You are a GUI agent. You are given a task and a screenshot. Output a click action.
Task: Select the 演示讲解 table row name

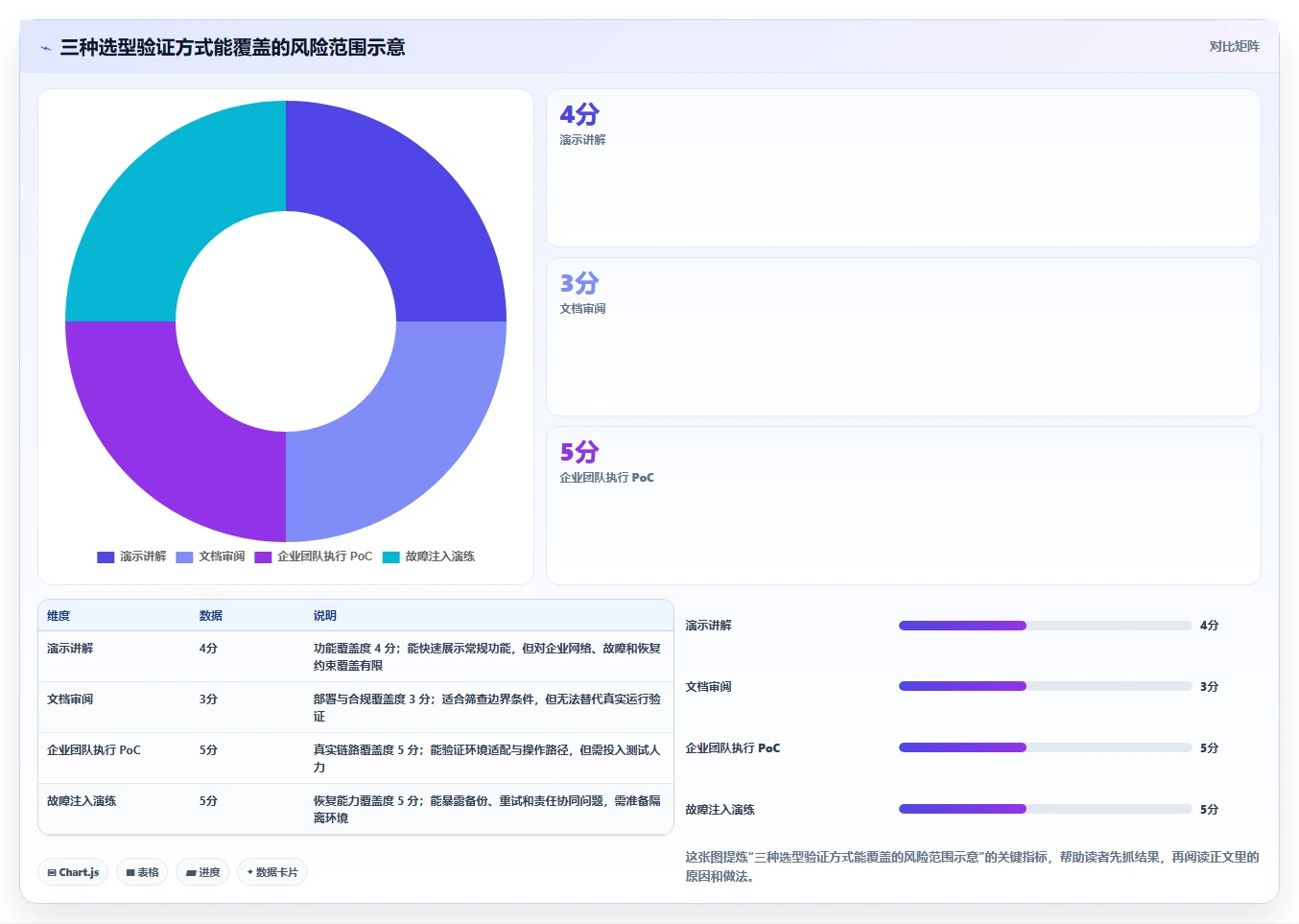pos(70,649)
